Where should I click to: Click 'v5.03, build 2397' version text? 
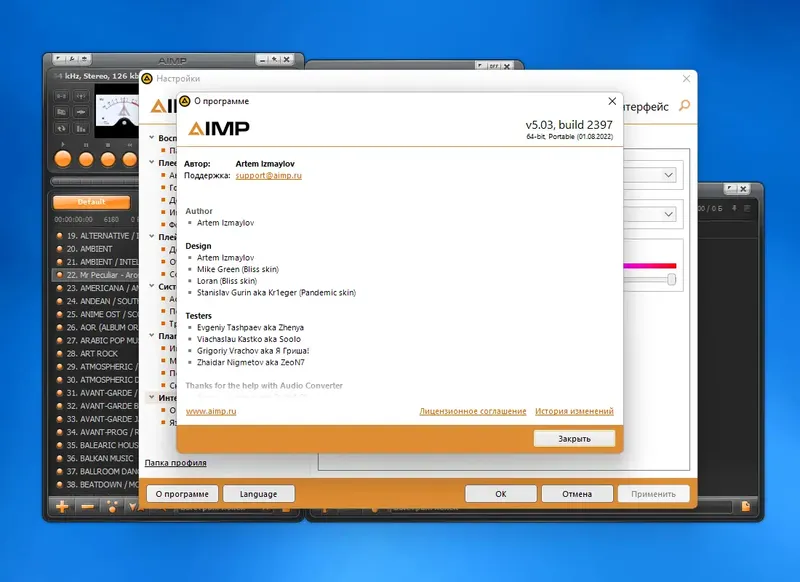569,124
